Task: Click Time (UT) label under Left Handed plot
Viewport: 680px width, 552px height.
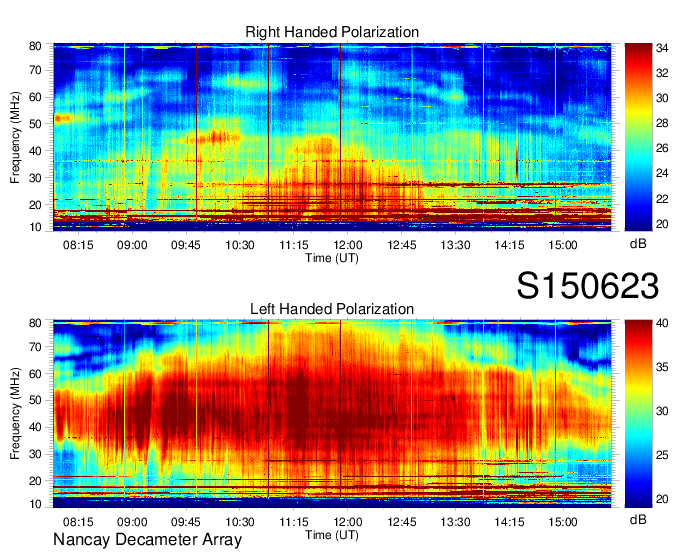Action: (x=332, y=535)
